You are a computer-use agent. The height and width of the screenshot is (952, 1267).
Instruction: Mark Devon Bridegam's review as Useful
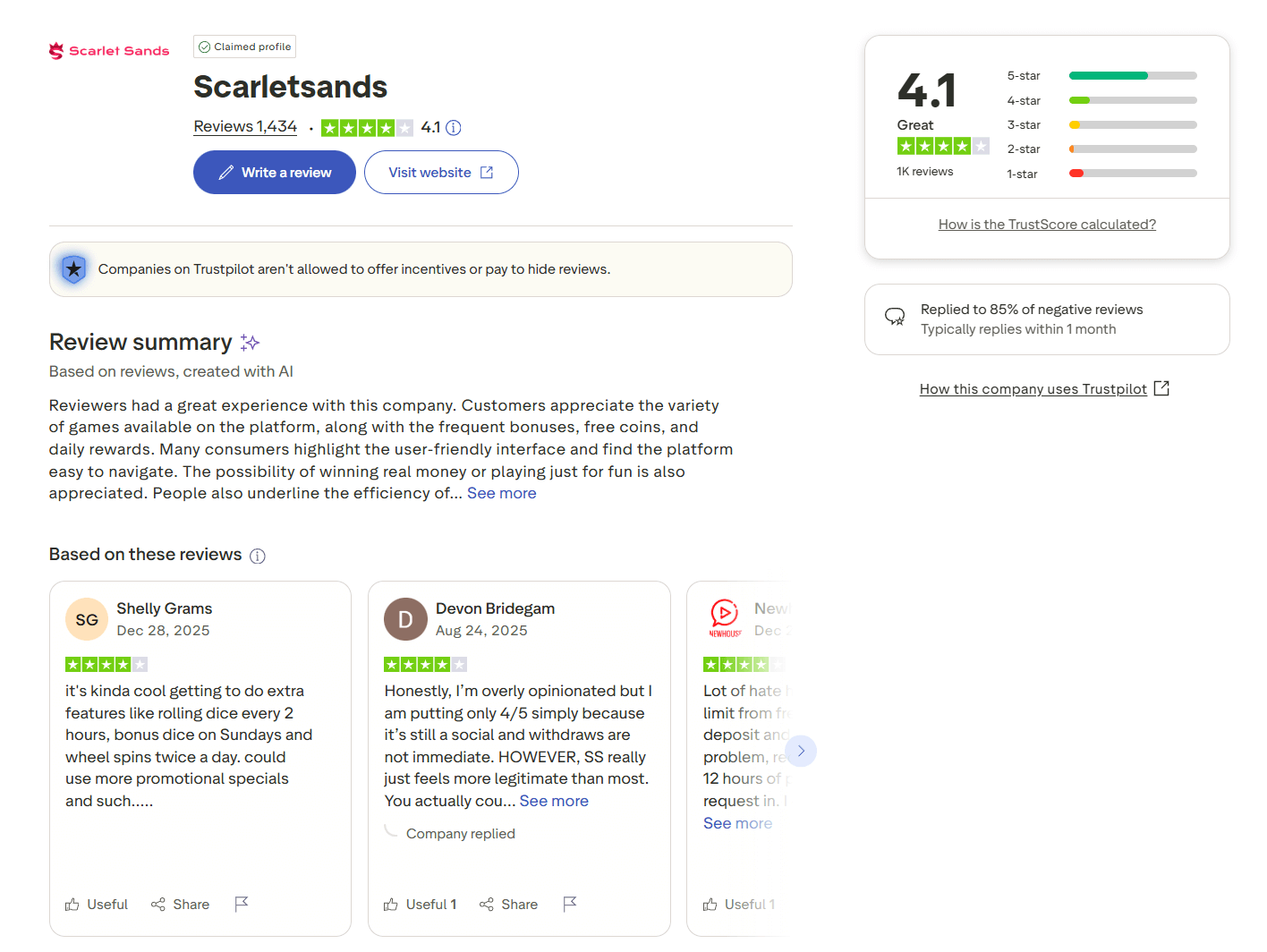(421, 905)
